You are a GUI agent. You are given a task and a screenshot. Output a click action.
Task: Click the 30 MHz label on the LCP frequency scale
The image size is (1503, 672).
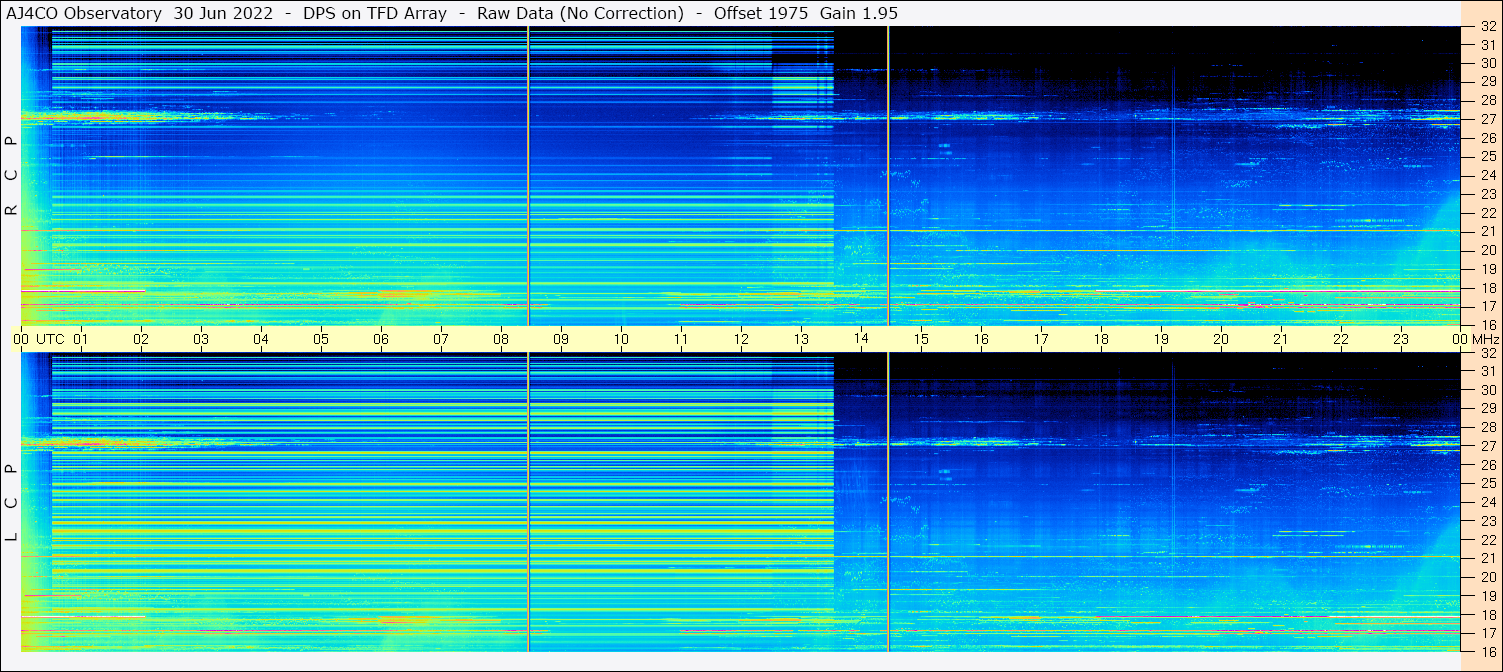[1486, 390]
